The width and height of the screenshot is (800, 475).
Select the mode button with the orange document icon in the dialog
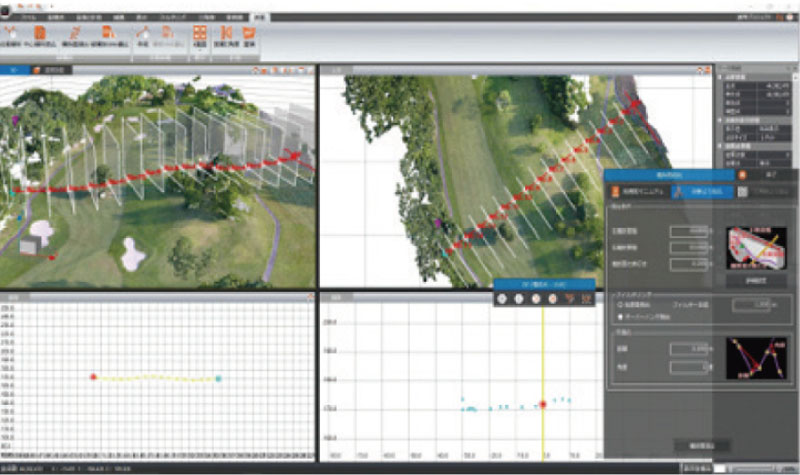coord(639,191)
